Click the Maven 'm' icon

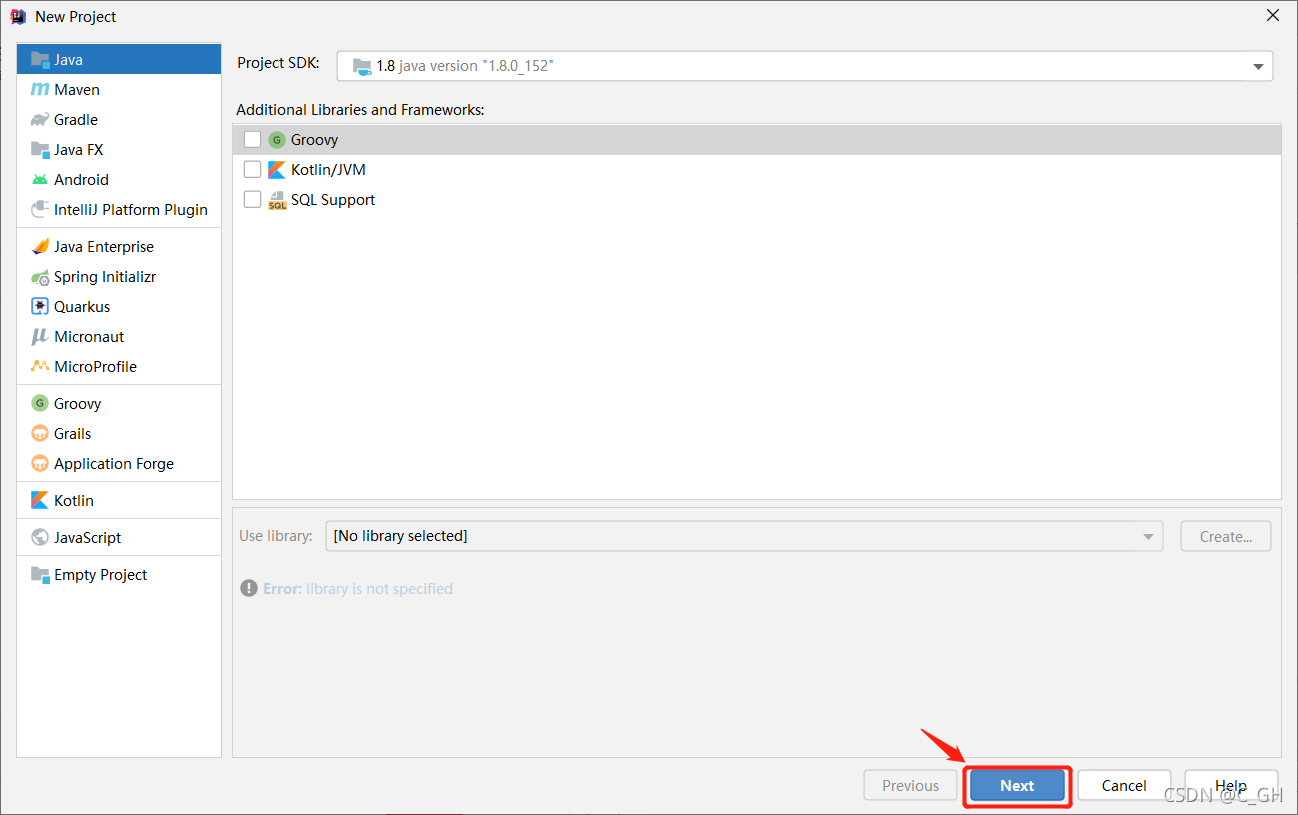(40, 89)
